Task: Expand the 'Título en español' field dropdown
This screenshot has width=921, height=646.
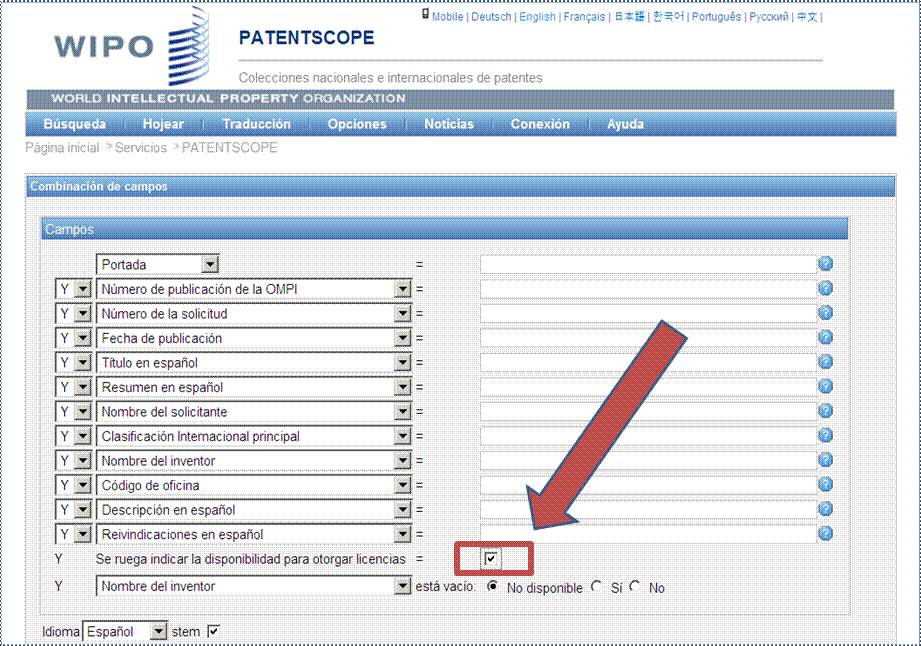Action: (x=402, y=363)
